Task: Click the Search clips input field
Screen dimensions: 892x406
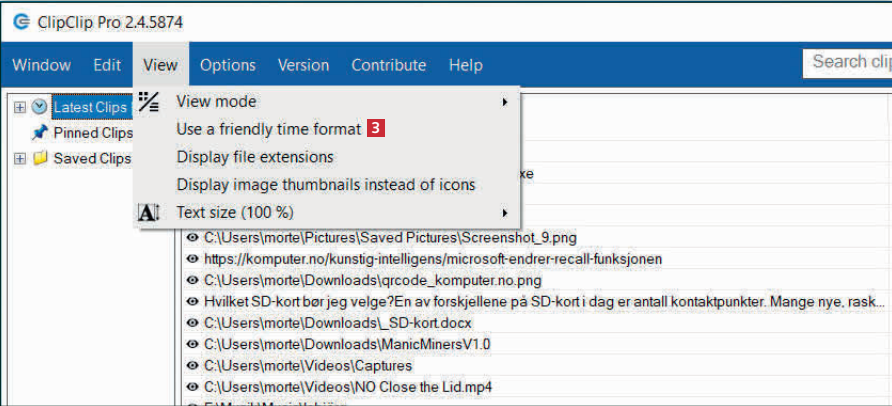Action: pos(848,63)
